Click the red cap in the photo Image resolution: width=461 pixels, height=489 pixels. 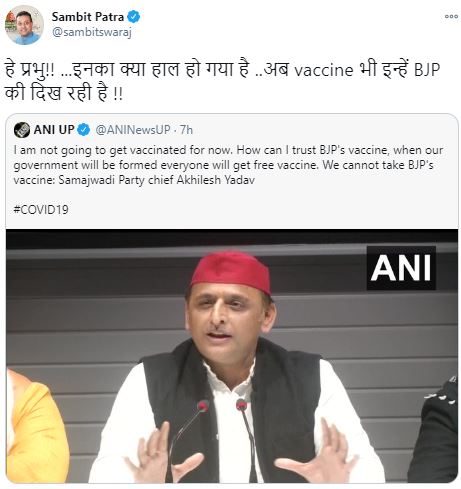231,272
